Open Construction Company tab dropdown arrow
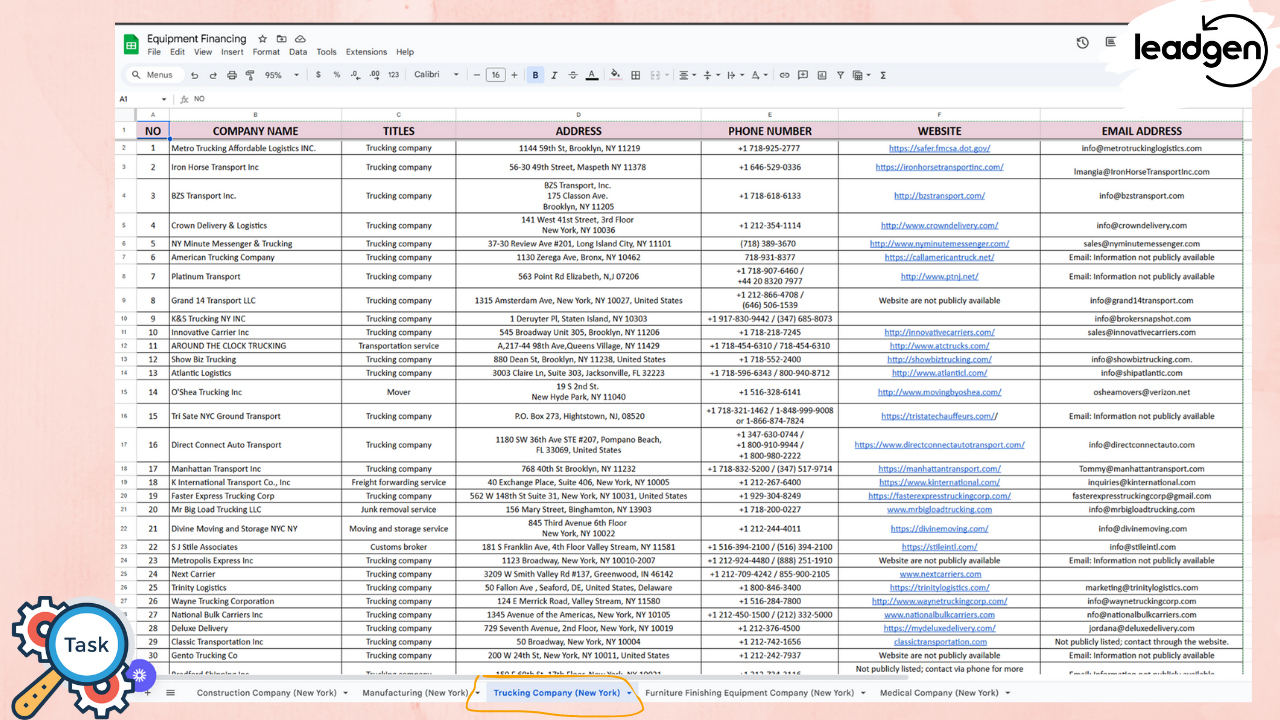The image size is (1280, 720). (346, 693)
